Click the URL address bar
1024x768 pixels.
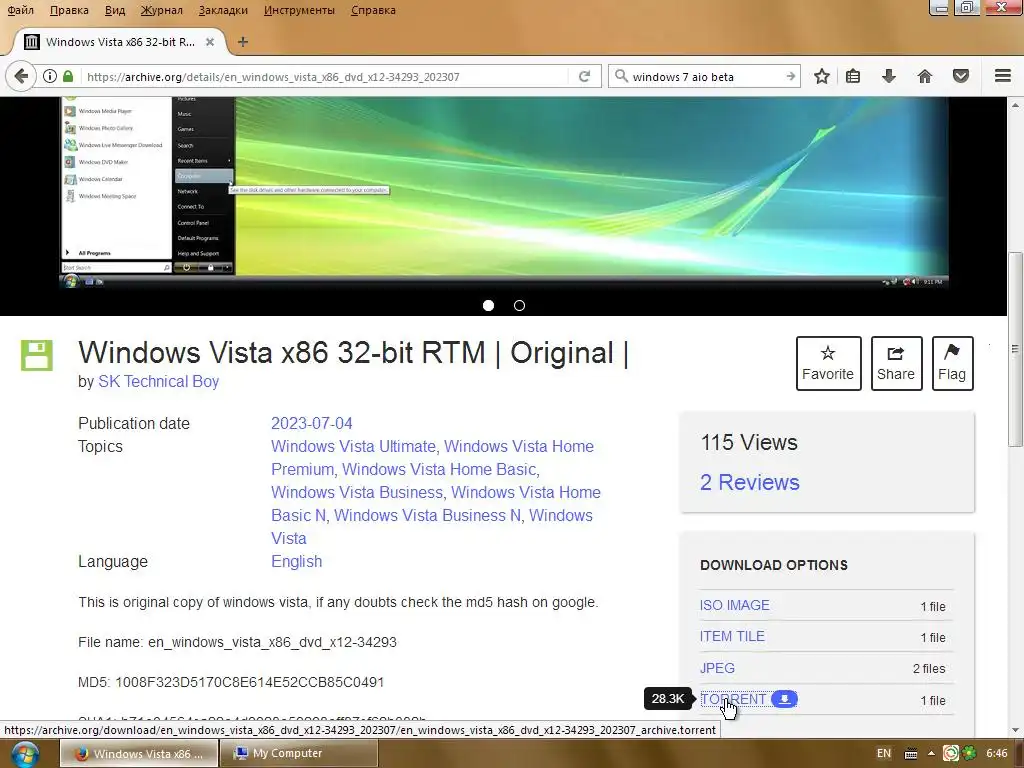[323, 76]
